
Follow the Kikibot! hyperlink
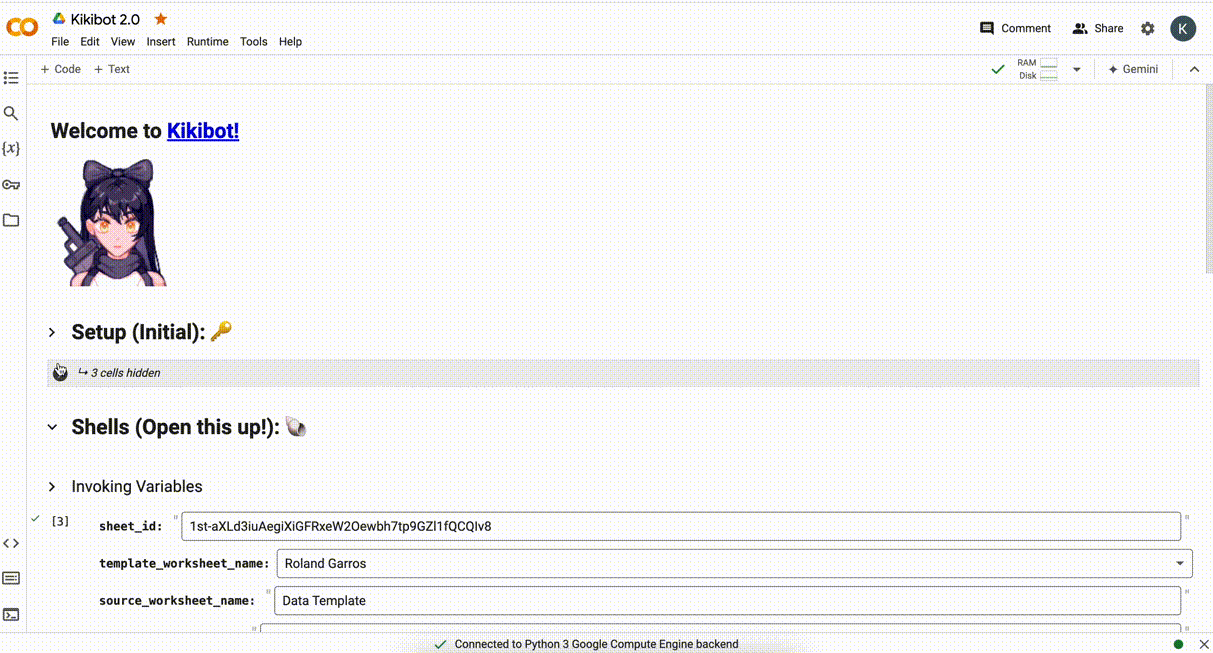[203, 131]
